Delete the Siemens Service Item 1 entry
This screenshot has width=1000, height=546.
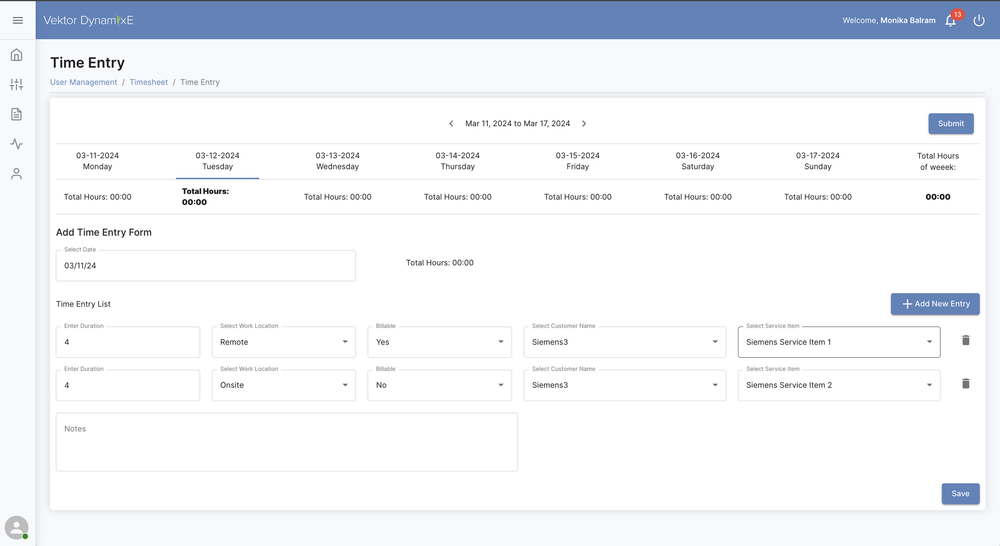(x=966, y=341)
